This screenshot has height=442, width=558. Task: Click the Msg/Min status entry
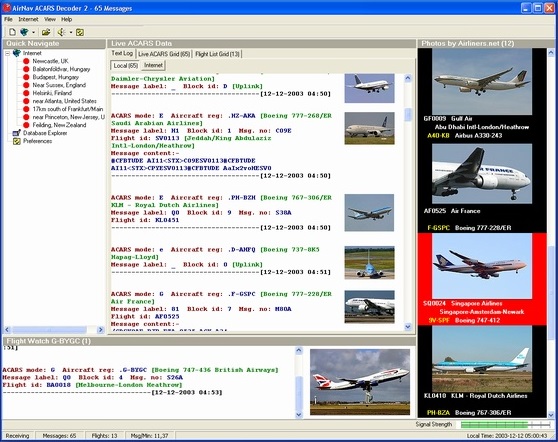149,436
